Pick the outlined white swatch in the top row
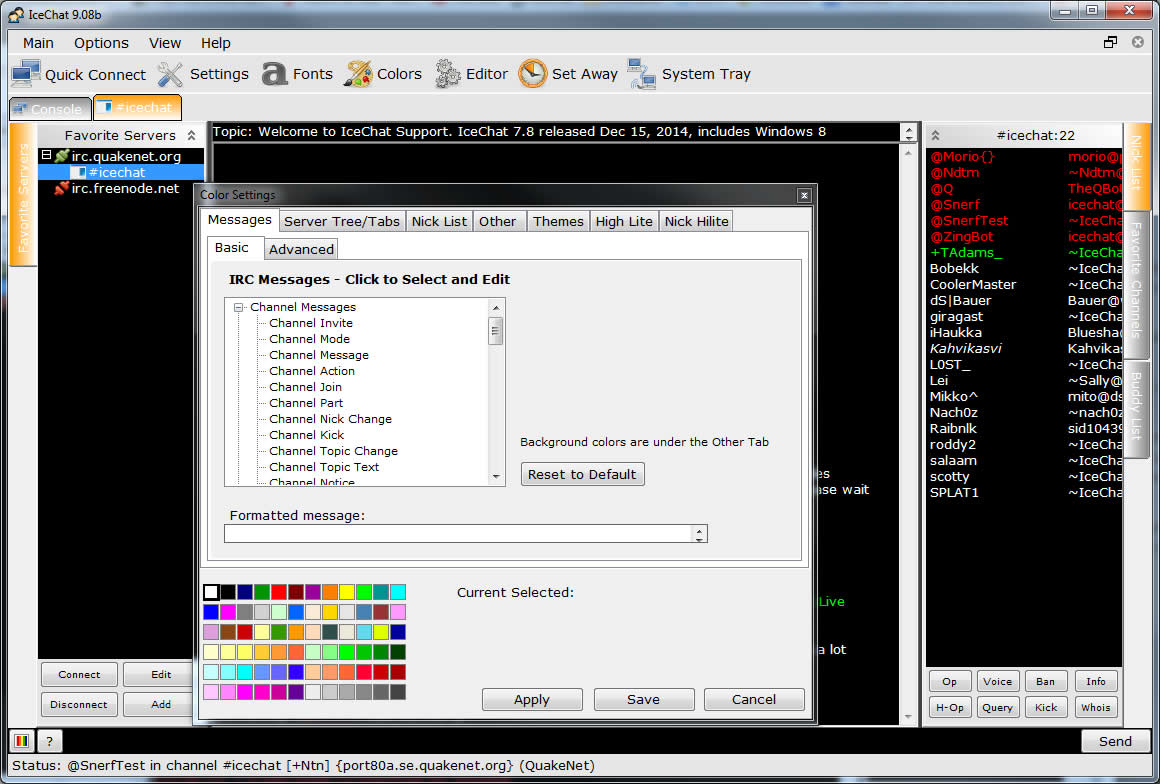The height and width of the screenshot is (784, 1160). pos(211,592)
